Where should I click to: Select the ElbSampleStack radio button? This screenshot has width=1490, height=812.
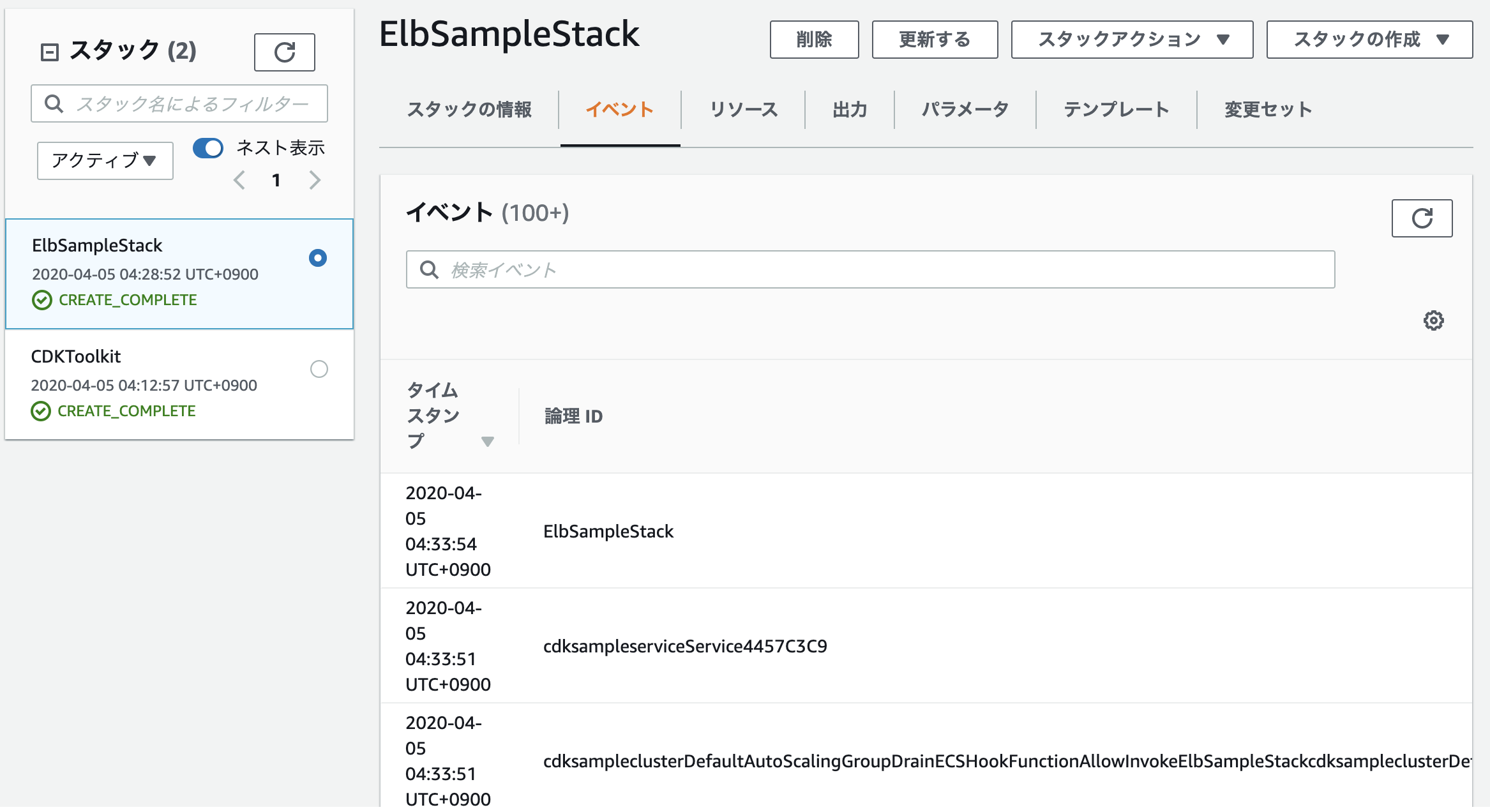(318, 258)
